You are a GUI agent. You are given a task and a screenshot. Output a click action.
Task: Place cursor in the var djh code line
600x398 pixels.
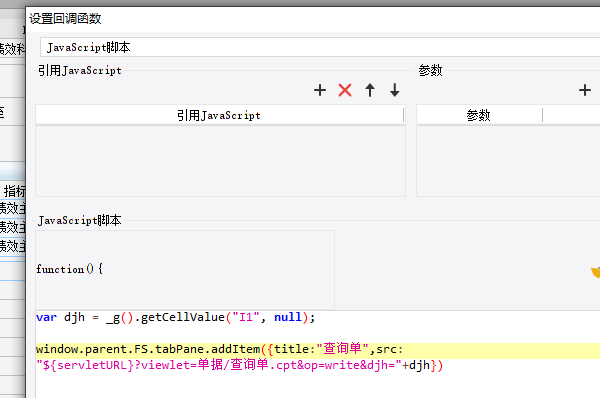tap(175, 317)
